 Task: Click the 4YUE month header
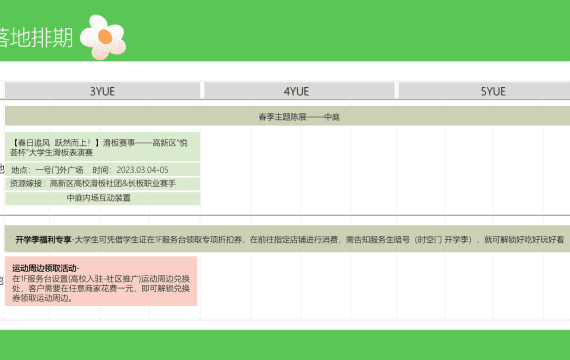(x=299, y=91)
